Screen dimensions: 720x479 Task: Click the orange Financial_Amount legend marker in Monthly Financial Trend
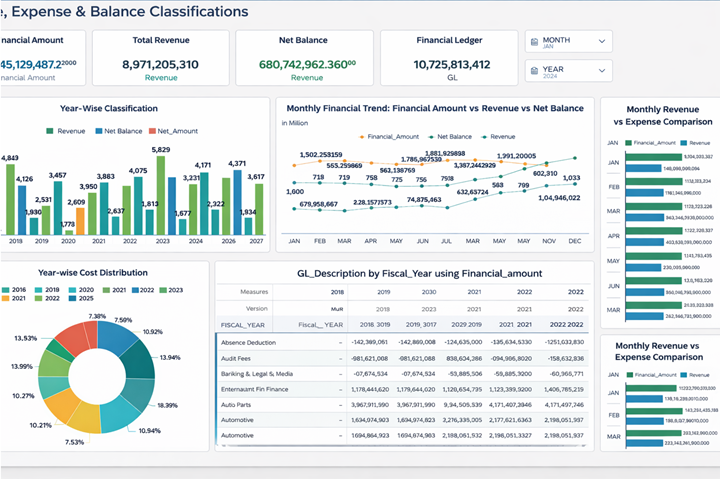click(x=361, y=135)
